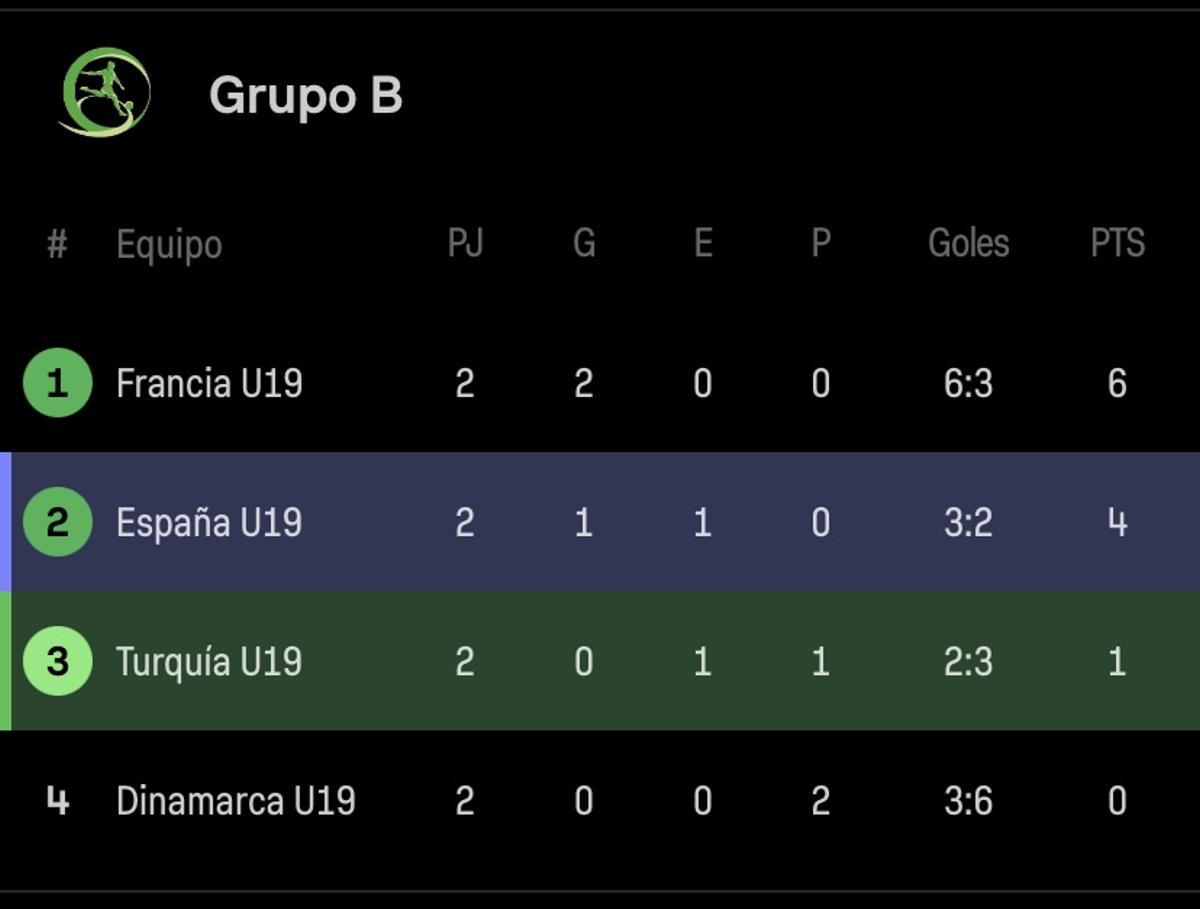Click the blue qualification stripe beside España U19
Viewport: 1200px width, 909px height.
click(6, 522)
